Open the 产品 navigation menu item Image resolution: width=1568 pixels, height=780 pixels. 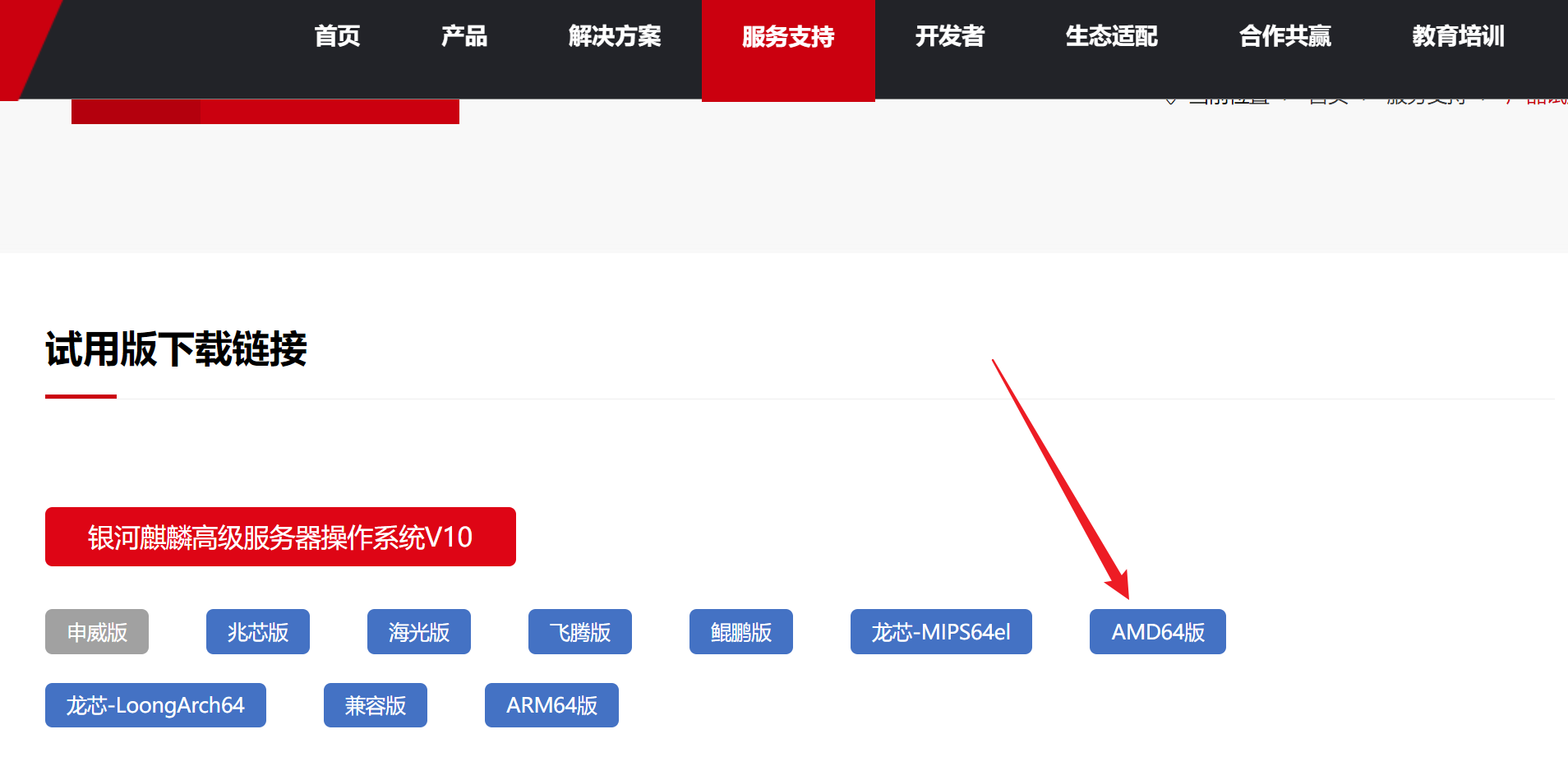tap(464, 36)
